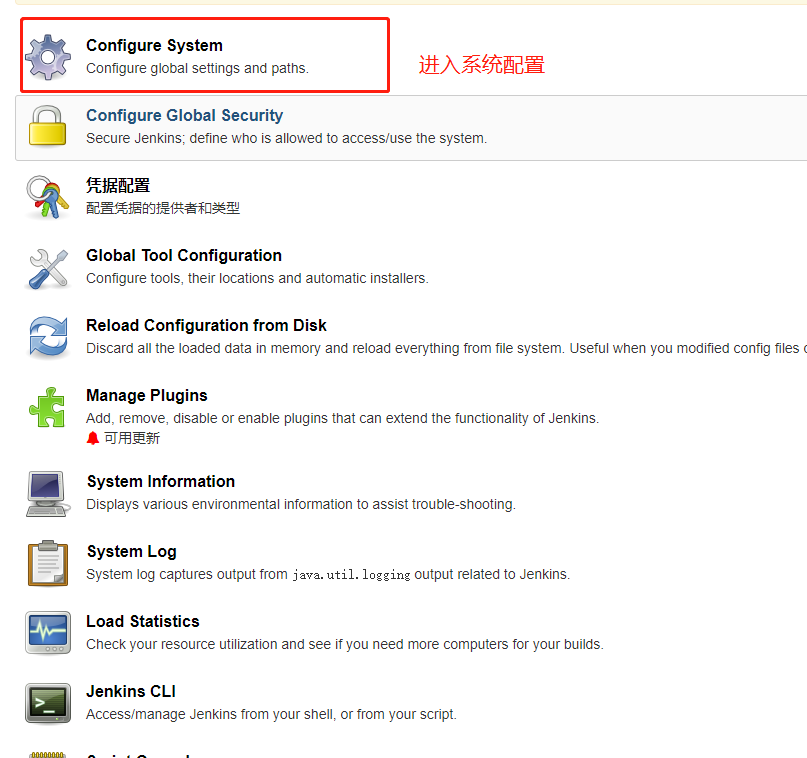
Task: Click 'Add, remove, disable or enable plugins' description
Action: [x=342, y=418]
